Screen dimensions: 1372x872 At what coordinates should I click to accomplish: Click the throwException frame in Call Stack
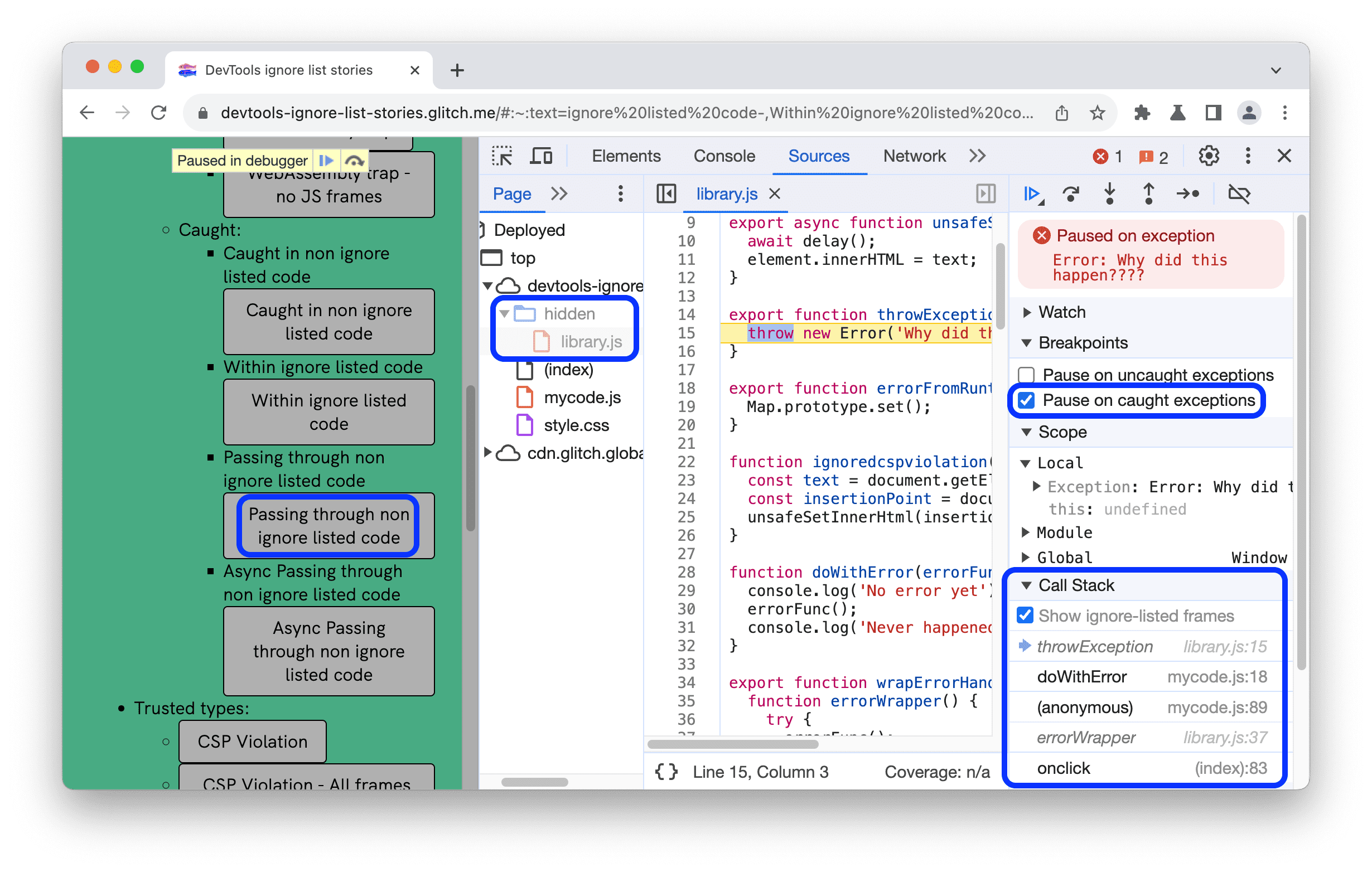(x=1094, y=645)
